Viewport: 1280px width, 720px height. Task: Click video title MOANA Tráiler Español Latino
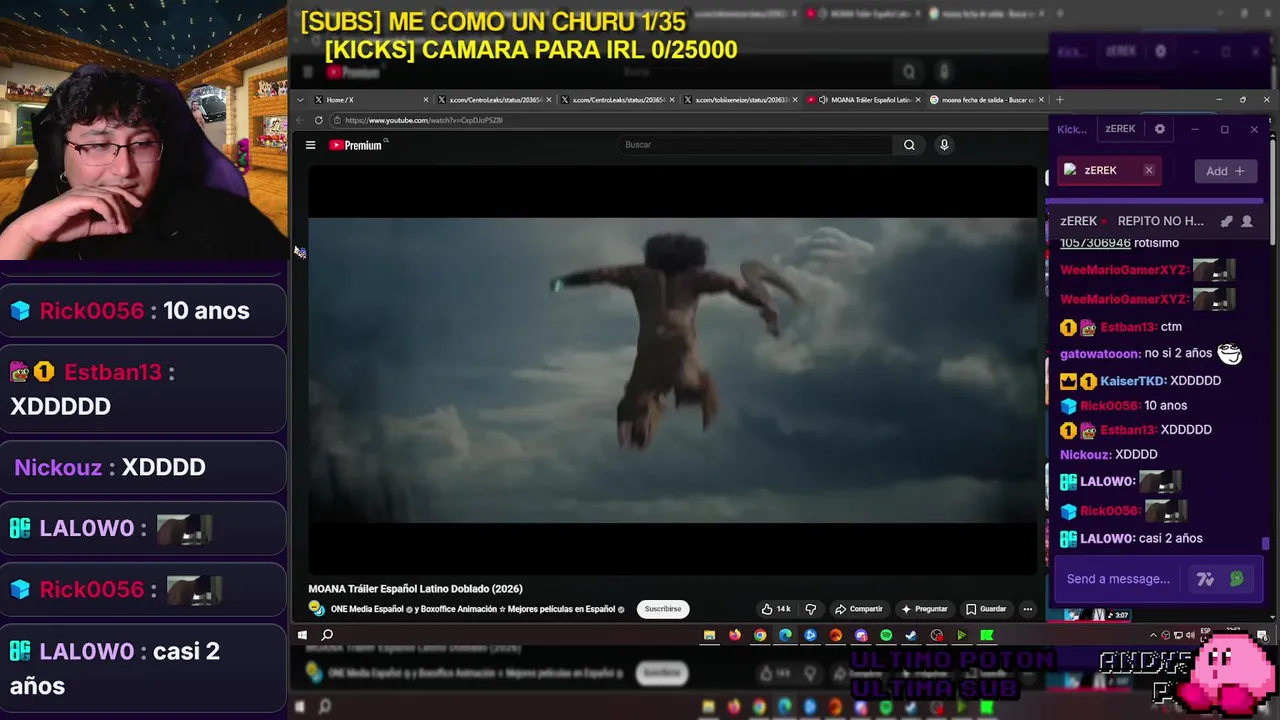pyautogui.click(x=415, y=589)
